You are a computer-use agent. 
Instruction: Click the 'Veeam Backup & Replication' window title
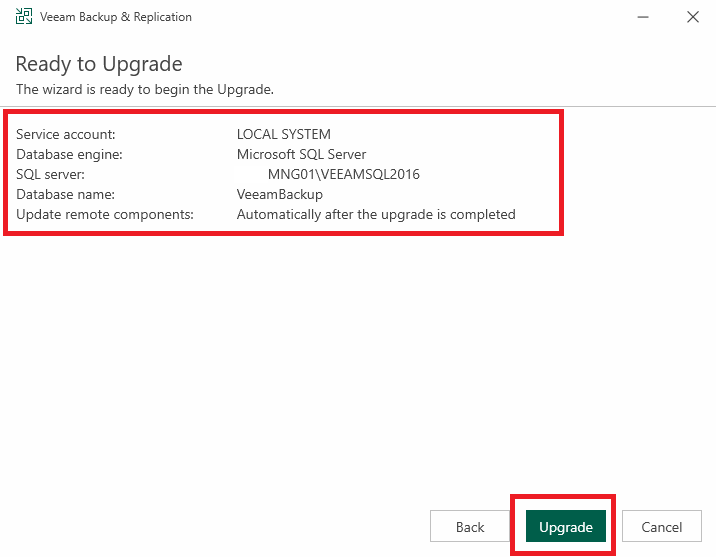116,17
